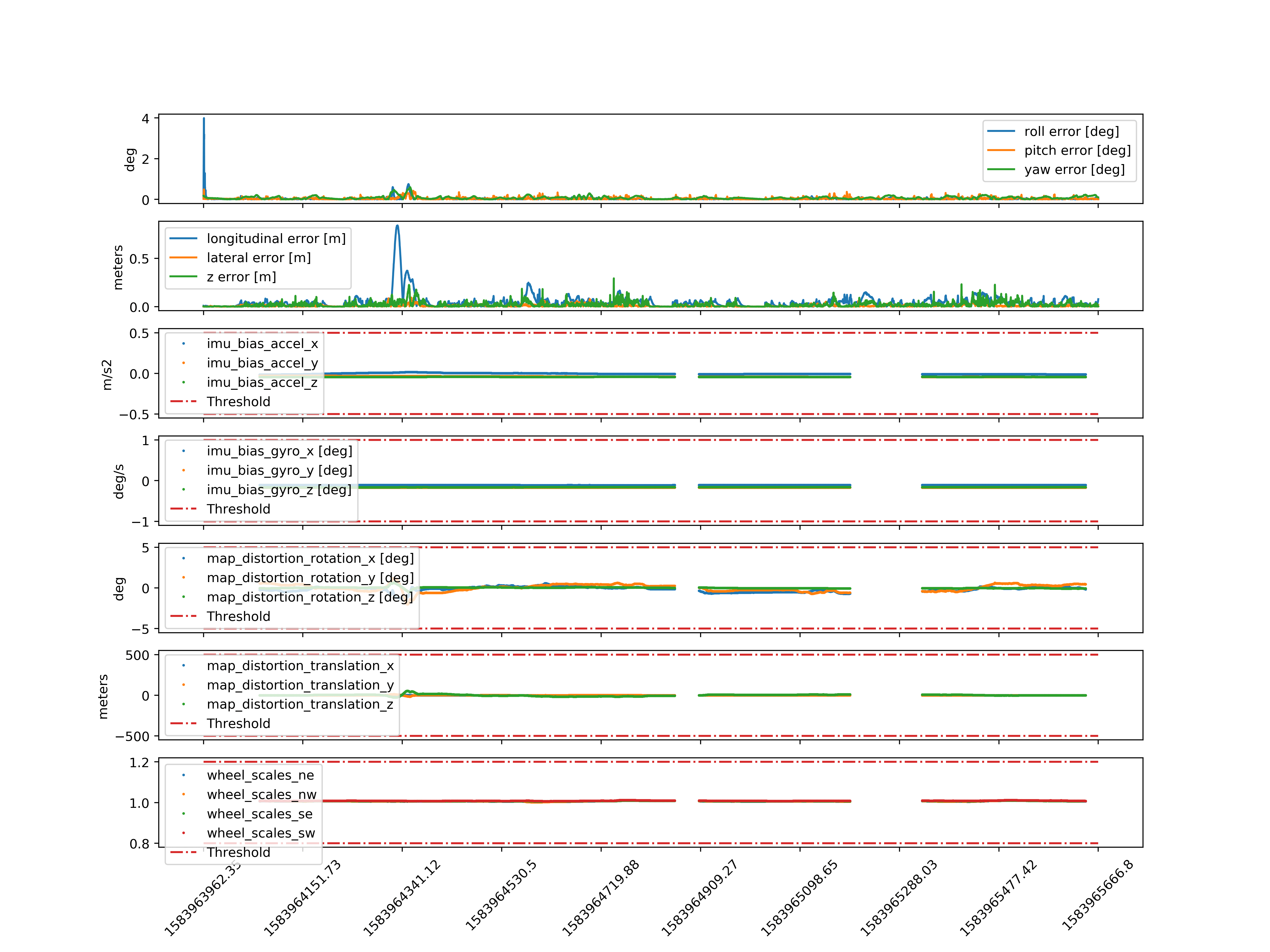Click the '0.8' y-axis tick label
Viewport: 1270px width, 952px height.
coord(140,843)
